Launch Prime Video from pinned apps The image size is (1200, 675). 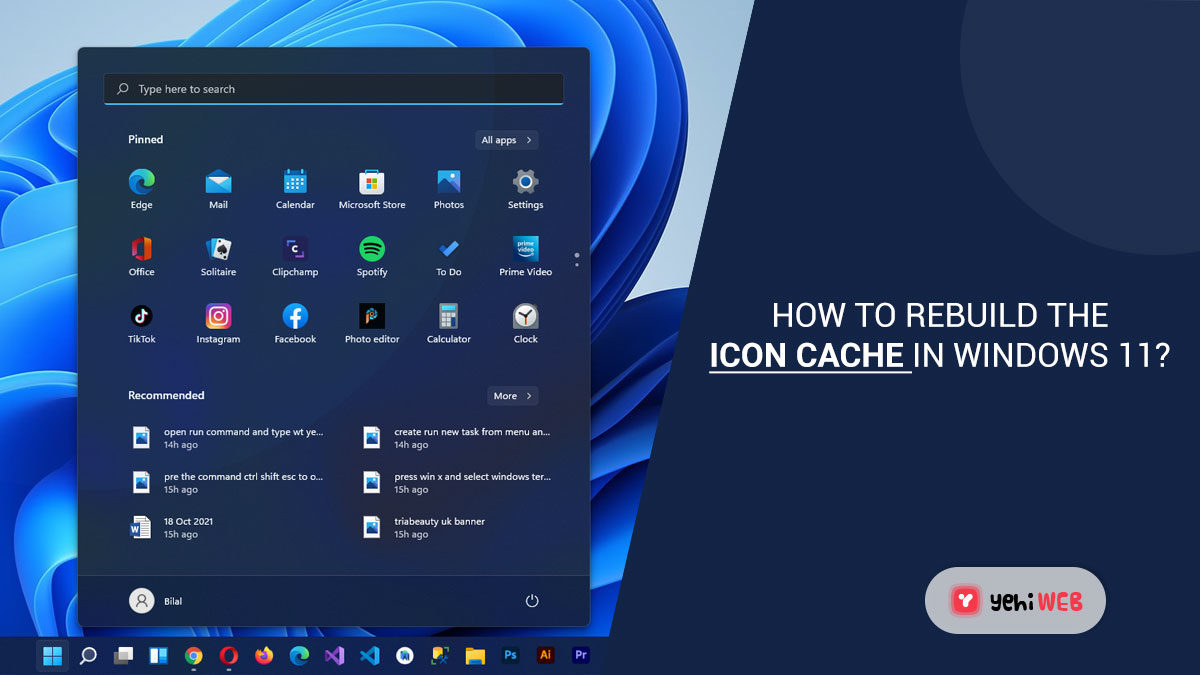[x=525, y=250]
